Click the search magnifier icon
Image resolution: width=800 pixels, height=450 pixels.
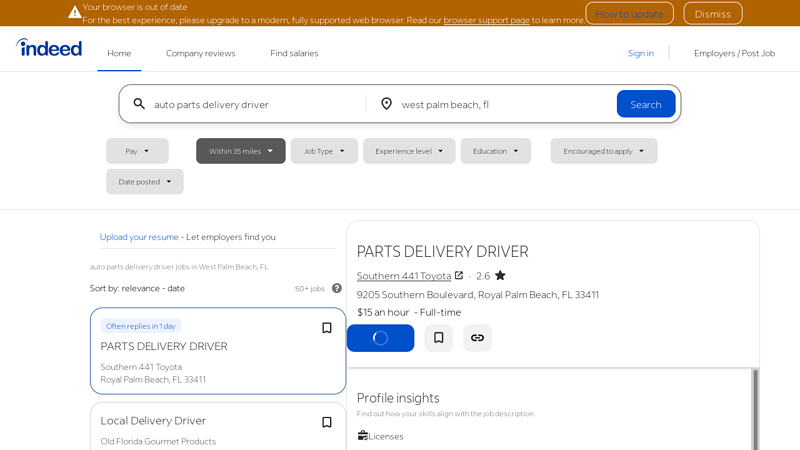pos(139,104)
